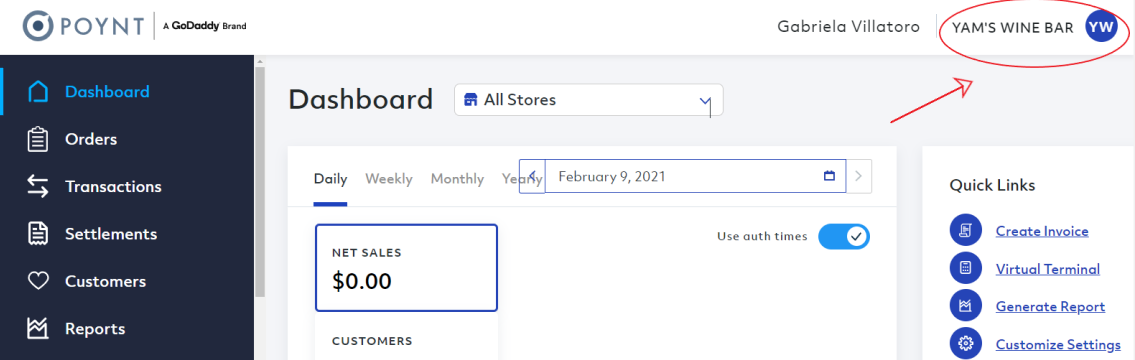Viewport: 1135px width, 360px height.
Task: Select the Transactions arrows icon
Action: click(x=38, y=186)
